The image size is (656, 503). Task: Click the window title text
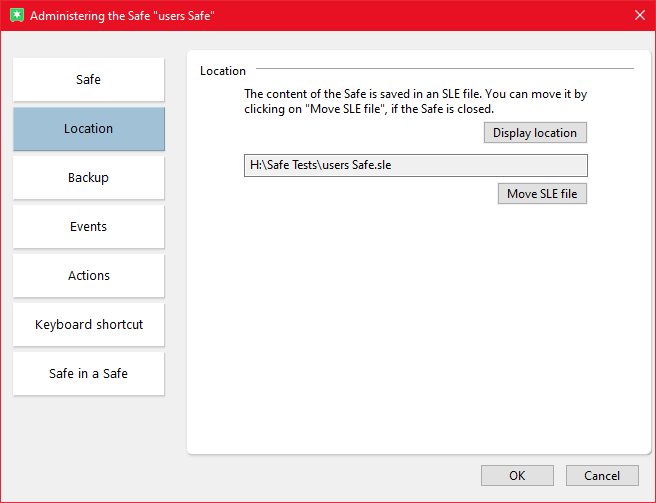click(122, 16)
